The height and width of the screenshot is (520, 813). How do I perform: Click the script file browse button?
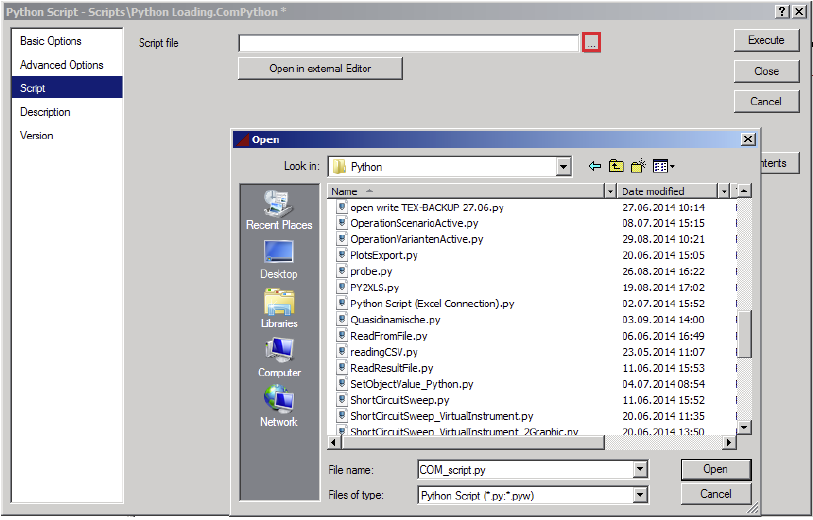pyautogui.click(x=591, y=43)
